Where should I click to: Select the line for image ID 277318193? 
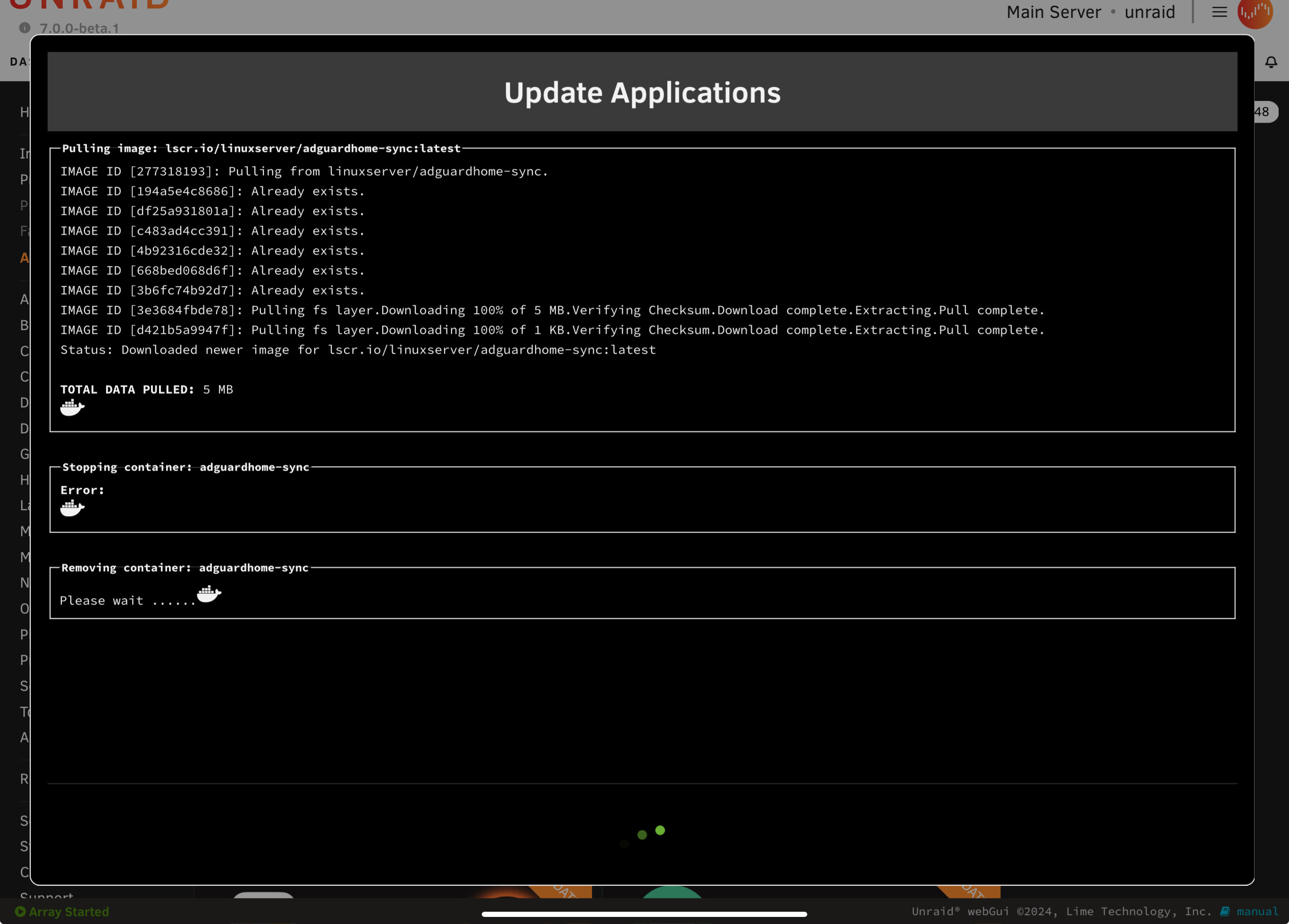(304, 171)
